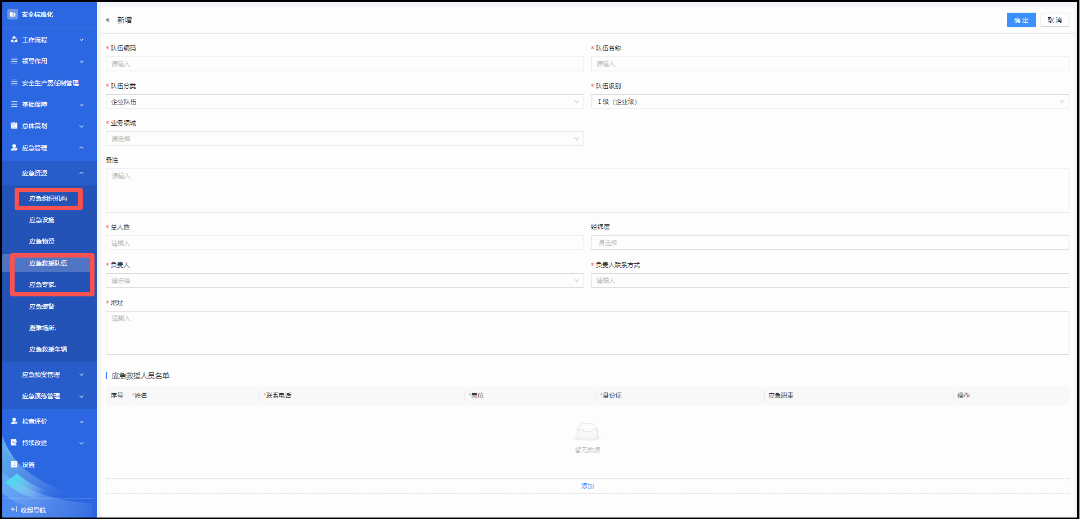The image size is (1080, 519).
Task: Click the 检查评价 sidebar icon
Action: coord(14,421)
